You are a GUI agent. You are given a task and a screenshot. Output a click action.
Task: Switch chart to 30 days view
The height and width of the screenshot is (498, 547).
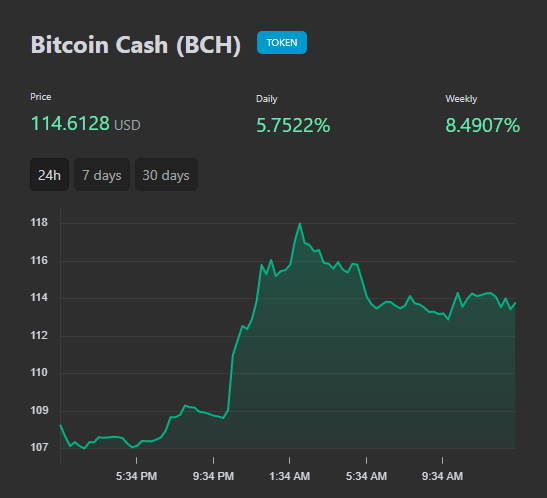(166, 175)
